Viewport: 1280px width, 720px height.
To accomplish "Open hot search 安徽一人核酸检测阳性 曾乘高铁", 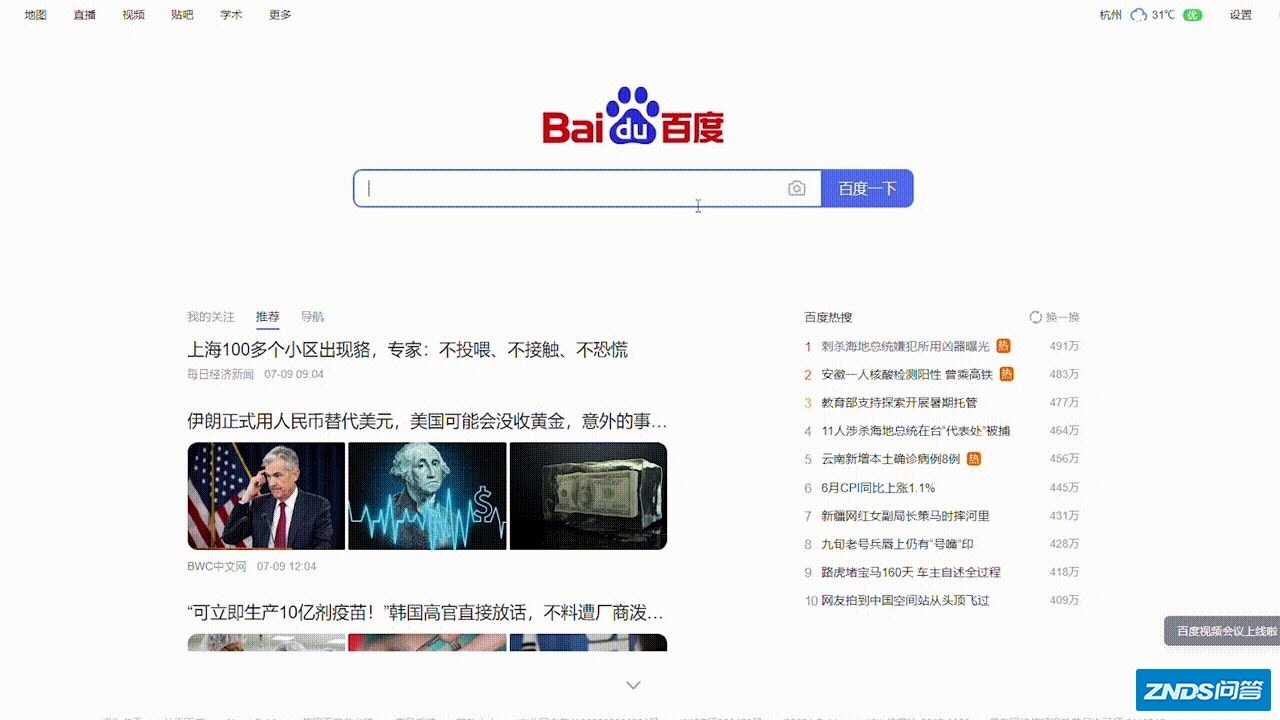I will 907,374.
